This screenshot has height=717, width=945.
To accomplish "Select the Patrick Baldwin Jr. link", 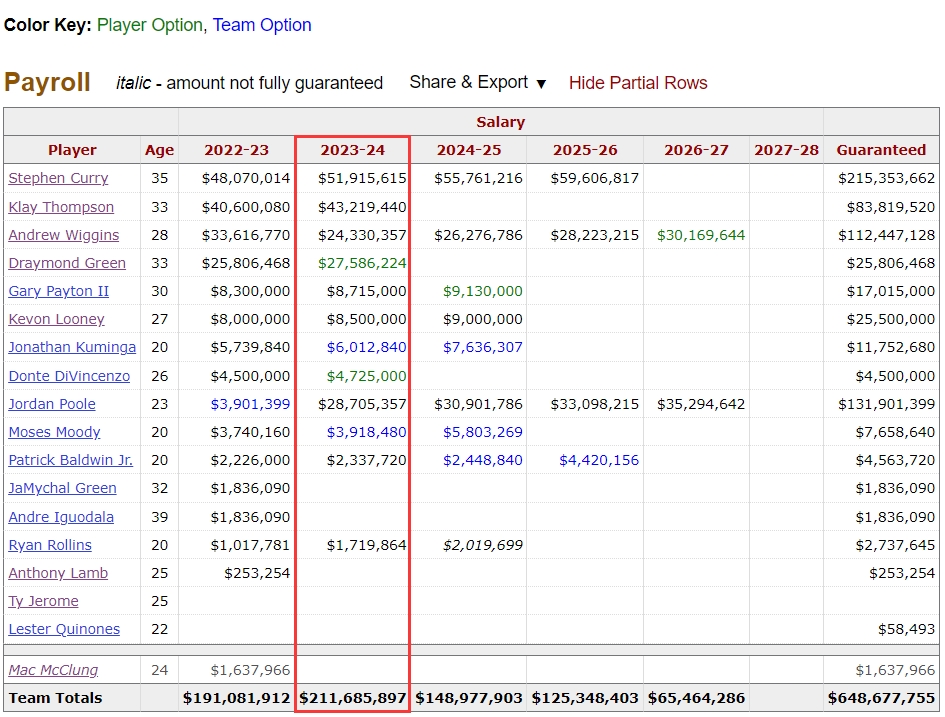I will click(x=70, y=460).
